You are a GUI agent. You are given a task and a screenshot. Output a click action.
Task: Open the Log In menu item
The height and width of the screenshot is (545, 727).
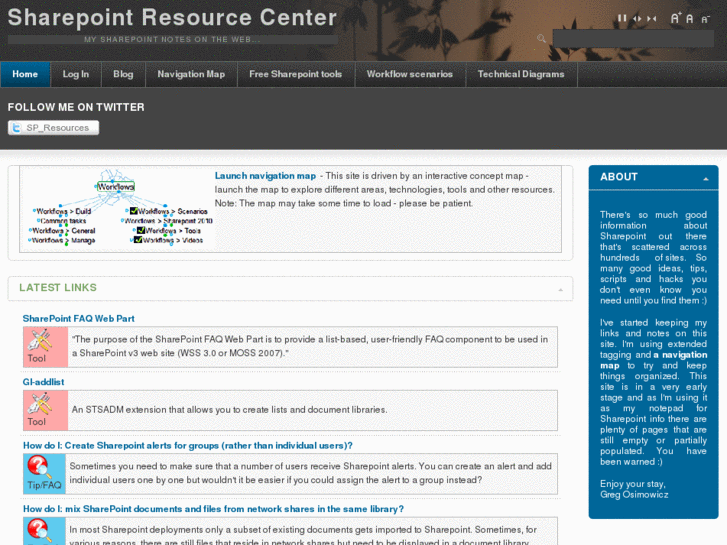(76, 74)
